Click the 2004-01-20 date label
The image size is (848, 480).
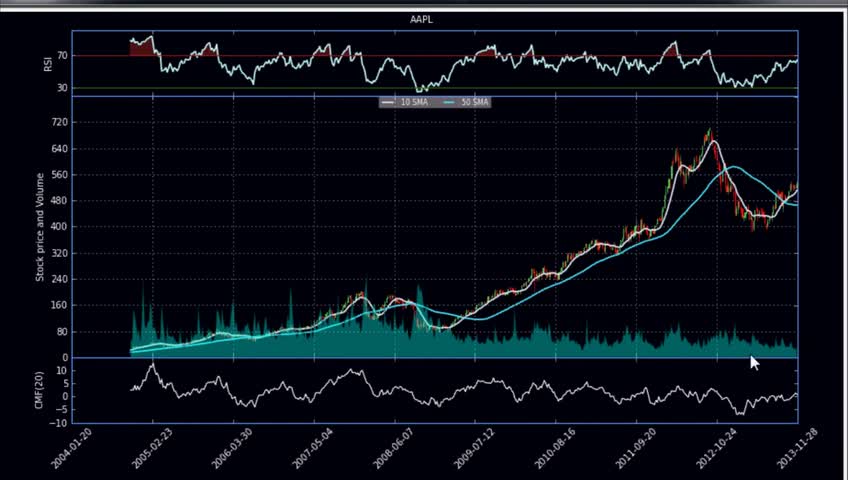point(72,448)
